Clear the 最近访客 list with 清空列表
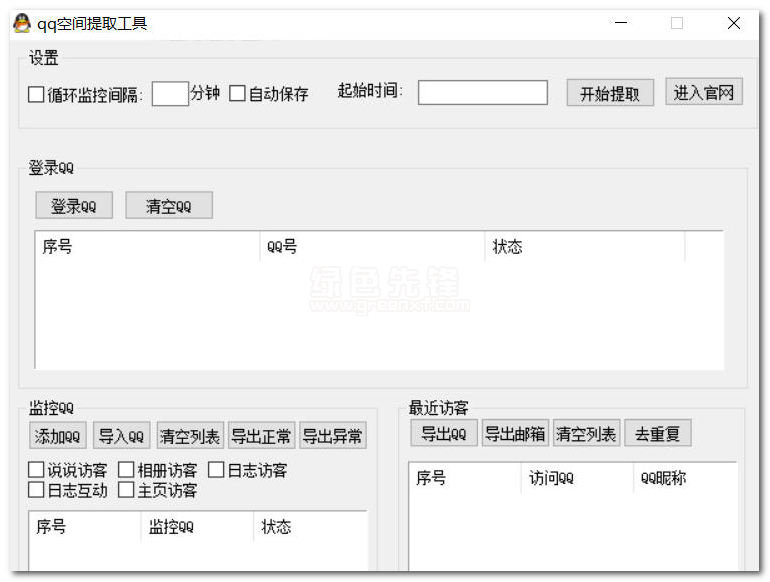 pyautogui.click(x=586, y=433)
